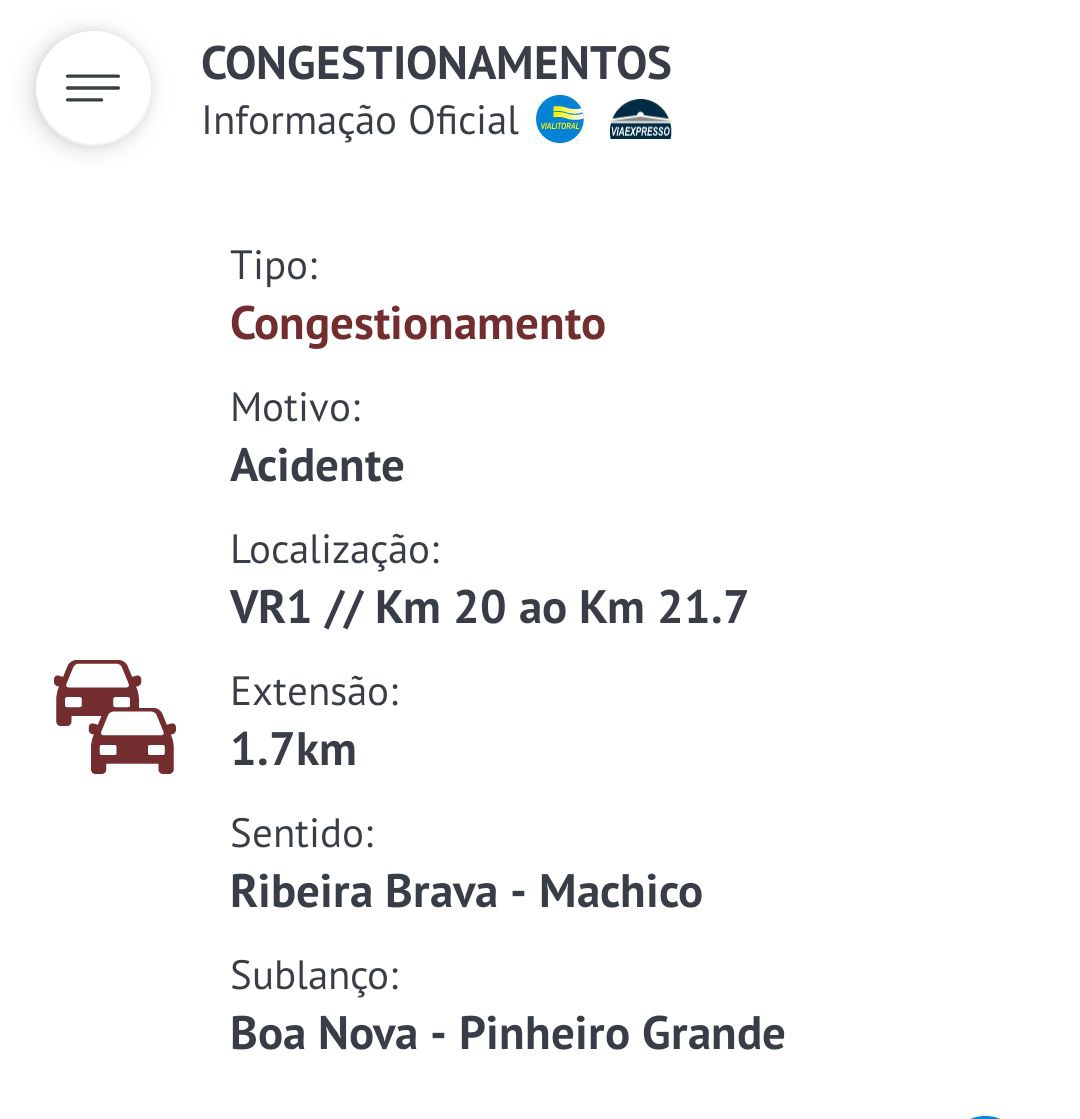The height and width of the screenshot is (1119, 1080).
Task: Select the 1.7km extension value
Action: click(293, 750)
